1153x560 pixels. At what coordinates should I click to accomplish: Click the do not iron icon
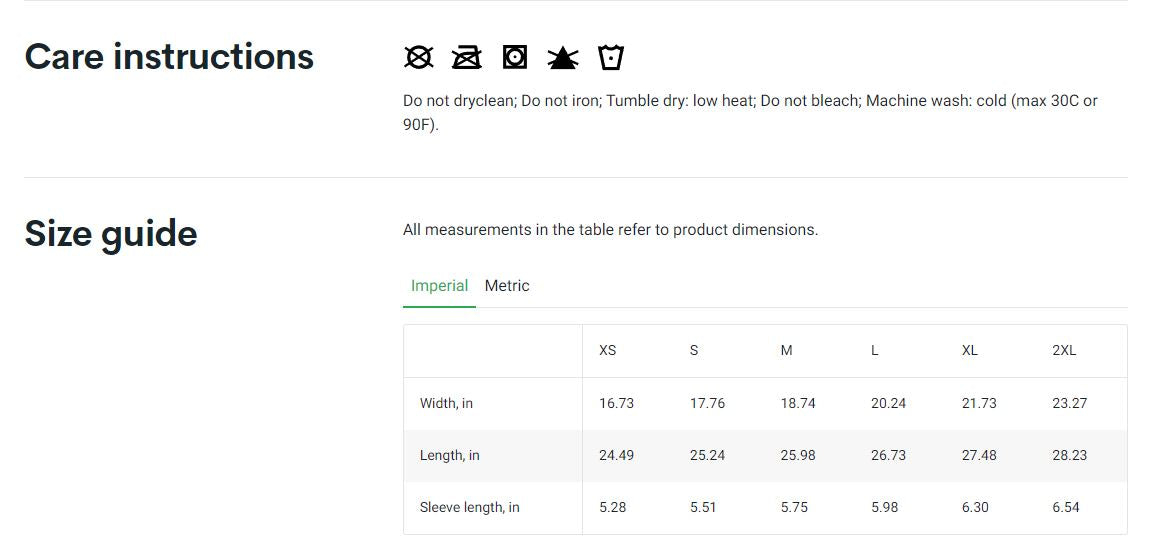(466, 58)
